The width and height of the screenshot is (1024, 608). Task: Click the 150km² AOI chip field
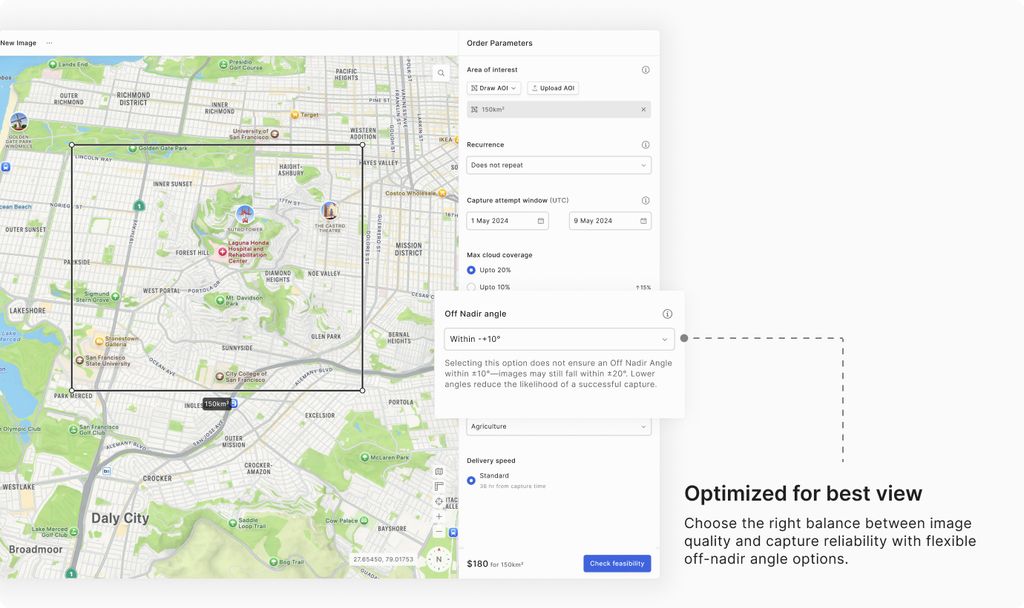pos(559,110)
